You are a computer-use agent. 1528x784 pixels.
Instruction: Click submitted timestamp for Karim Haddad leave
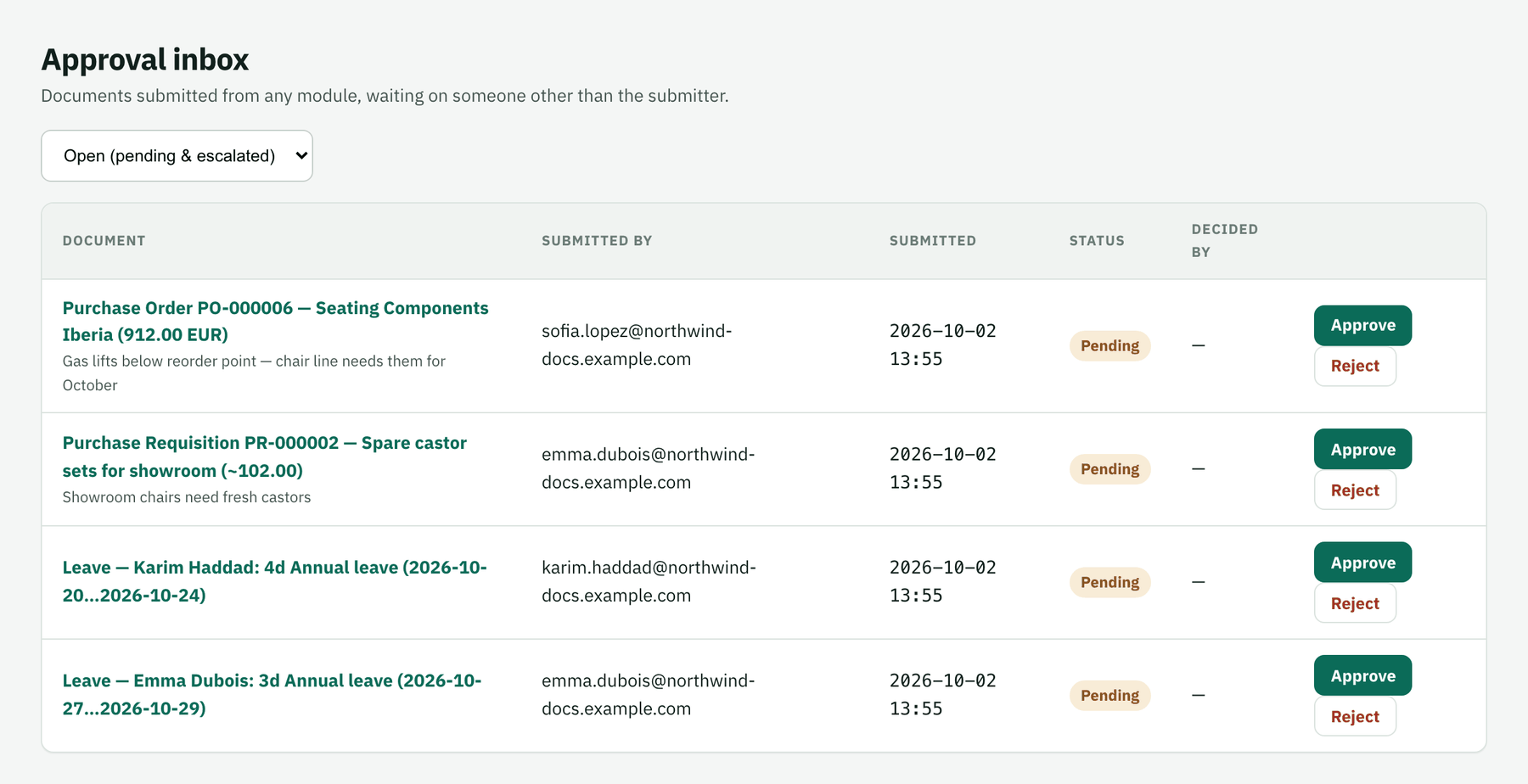(943, 581)
